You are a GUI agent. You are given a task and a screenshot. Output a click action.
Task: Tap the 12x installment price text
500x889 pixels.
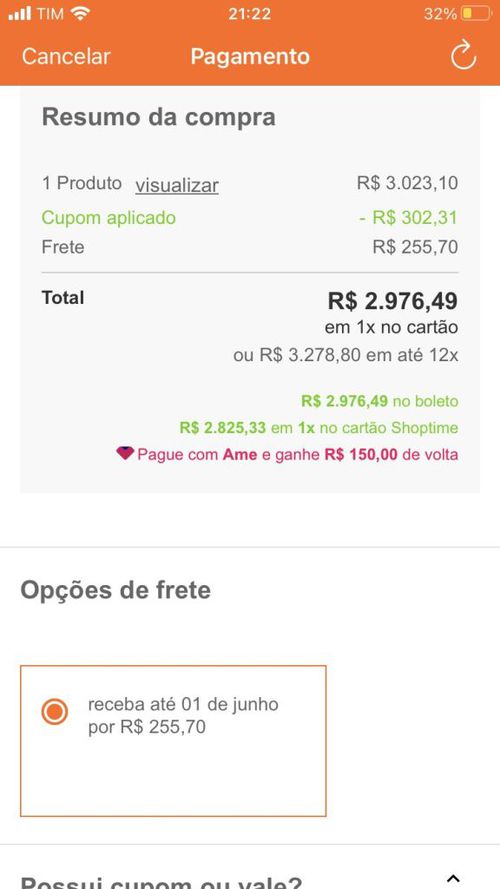pos(346,355)
